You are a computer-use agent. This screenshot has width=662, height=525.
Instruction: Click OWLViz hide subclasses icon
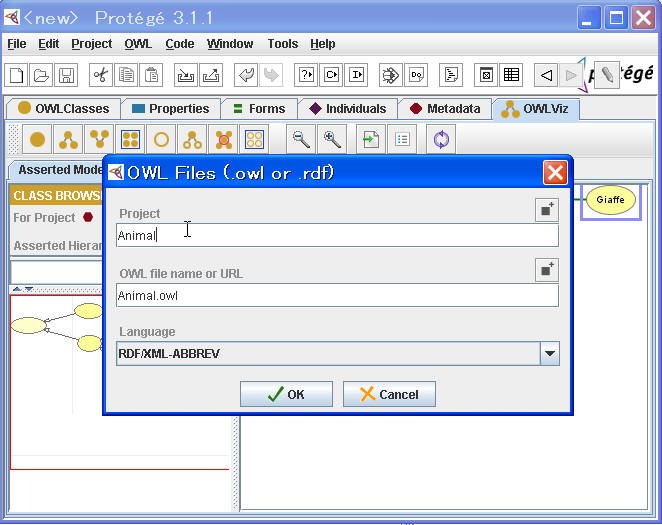pos(192,139)
